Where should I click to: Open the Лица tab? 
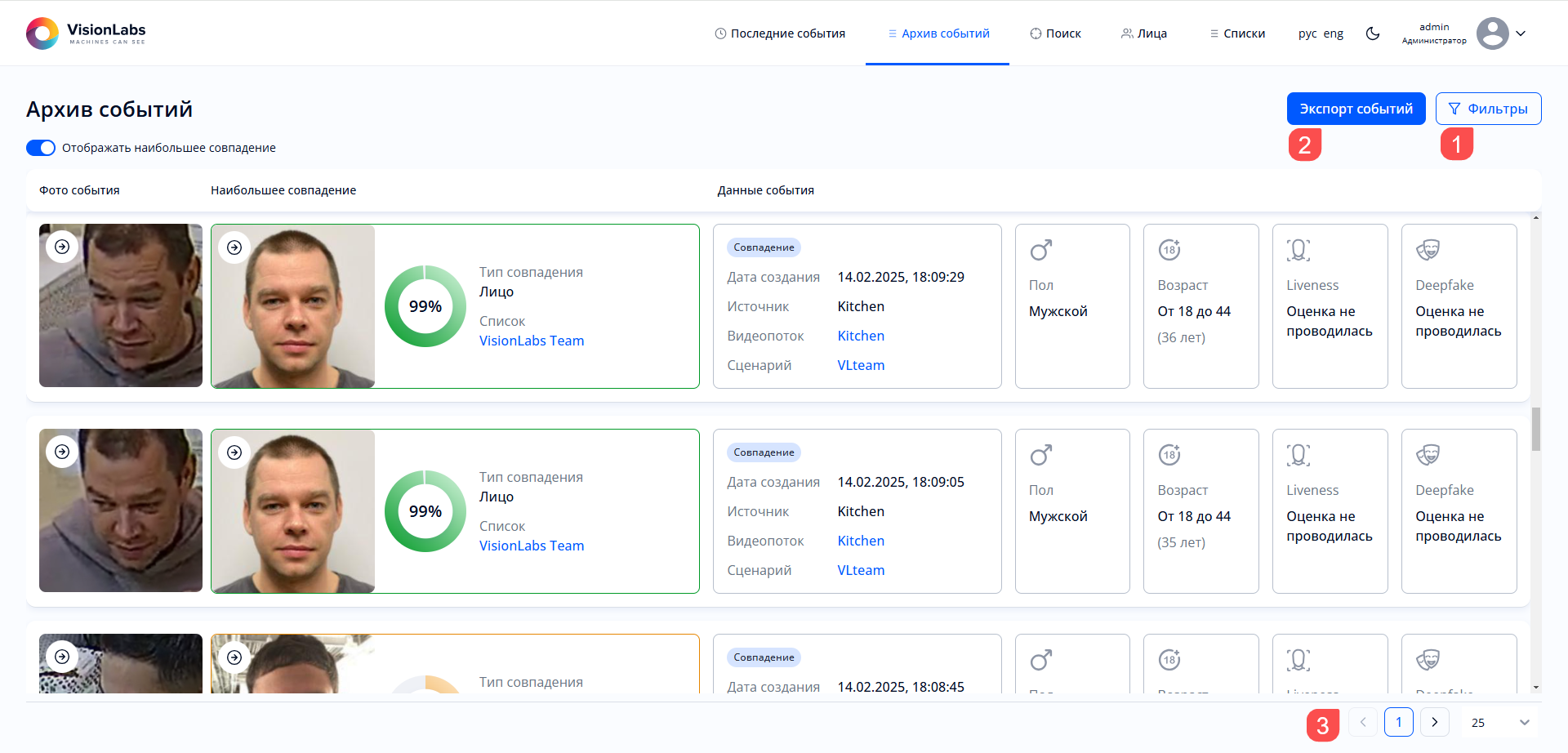[x=1143, y=33]
